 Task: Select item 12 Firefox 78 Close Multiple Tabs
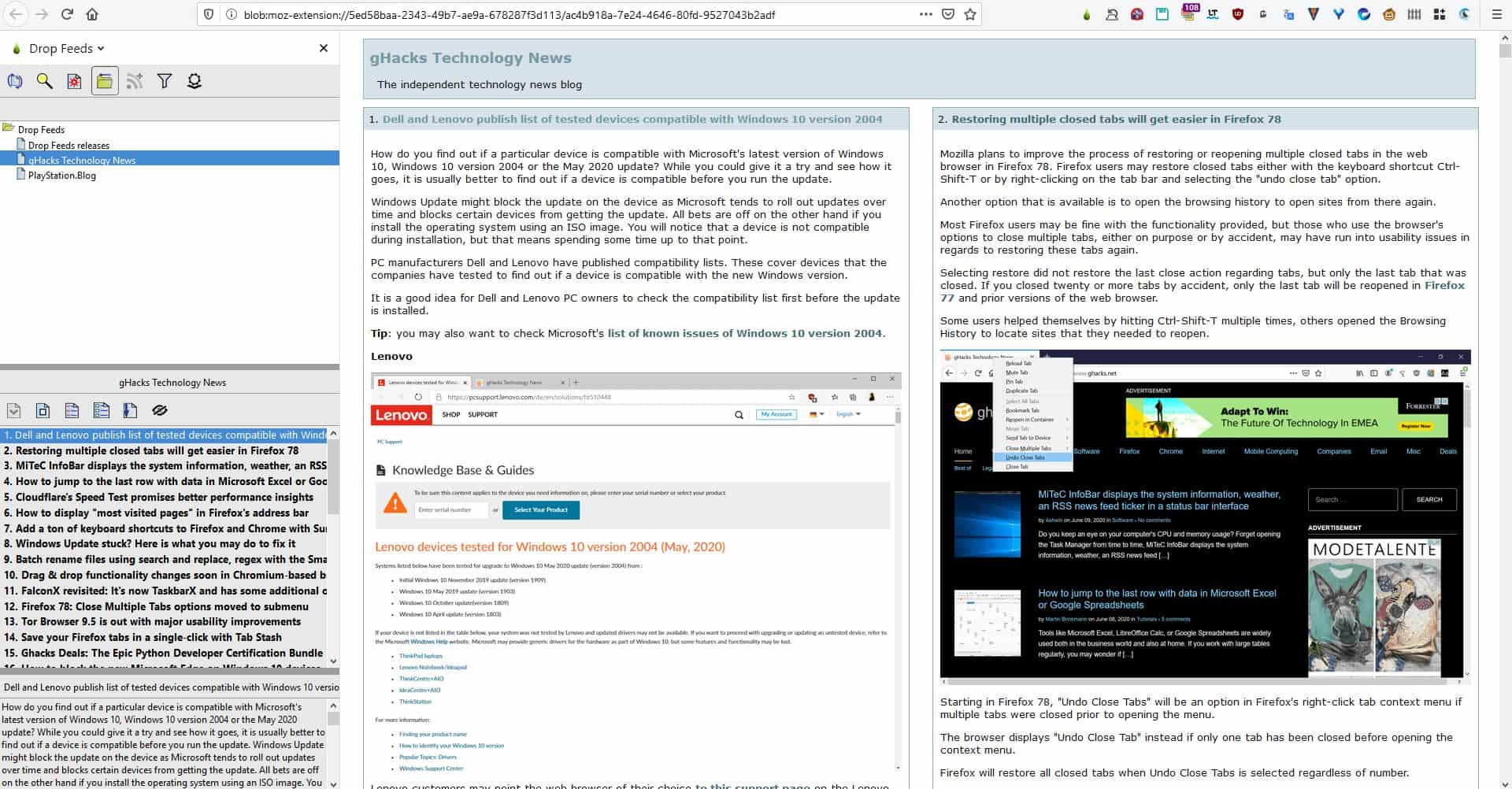coord(164,606)
